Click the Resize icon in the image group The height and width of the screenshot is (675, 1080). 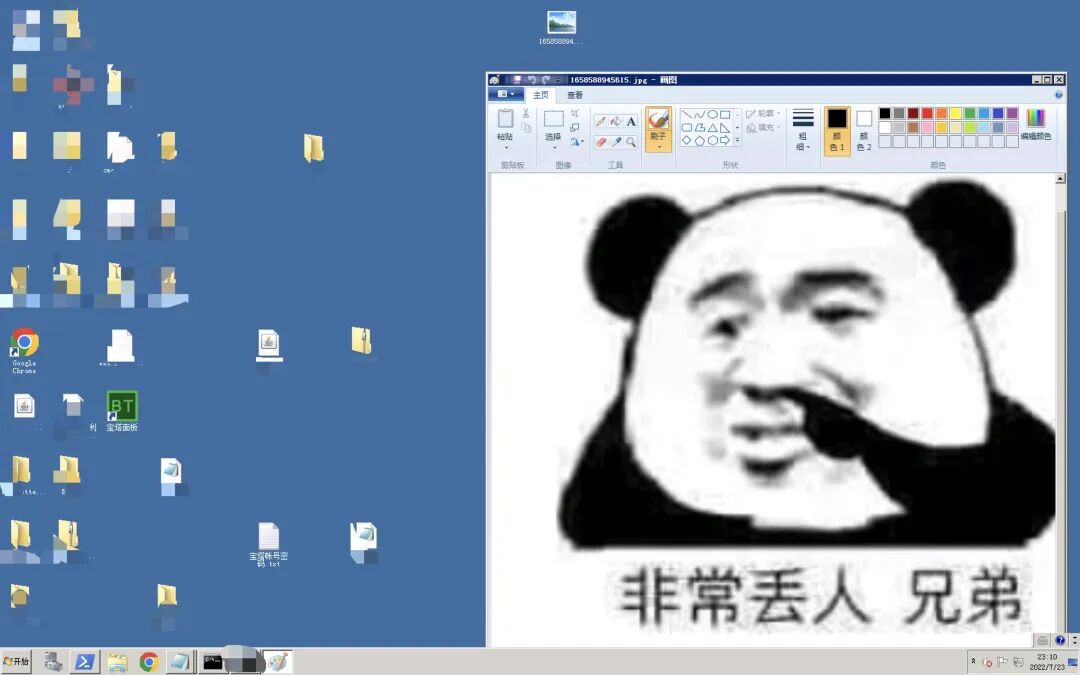tap(574, 127)
